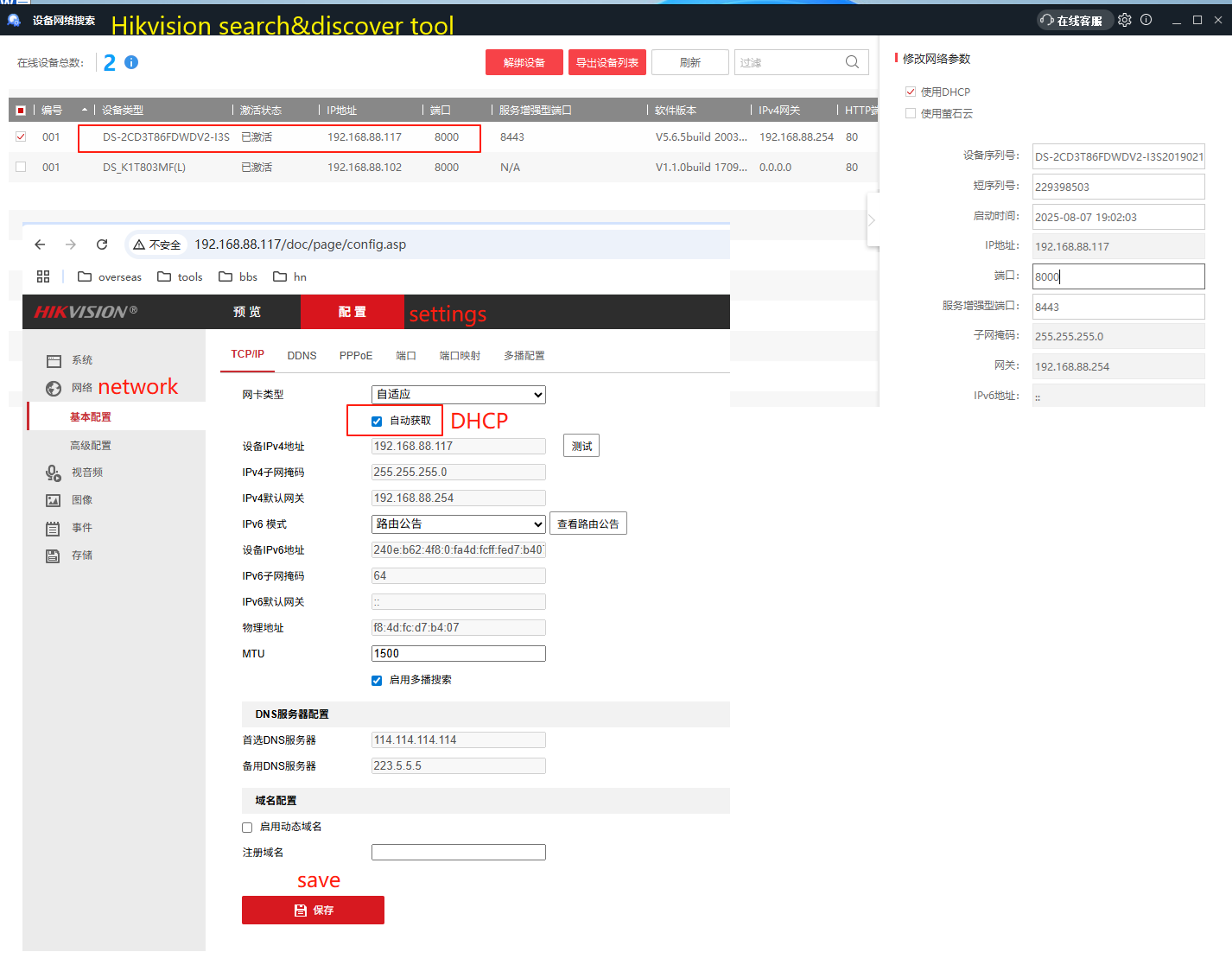Enable 使用萤石云 checkbox
This screenshot has width=1232, height=971.
click(910, 113)
